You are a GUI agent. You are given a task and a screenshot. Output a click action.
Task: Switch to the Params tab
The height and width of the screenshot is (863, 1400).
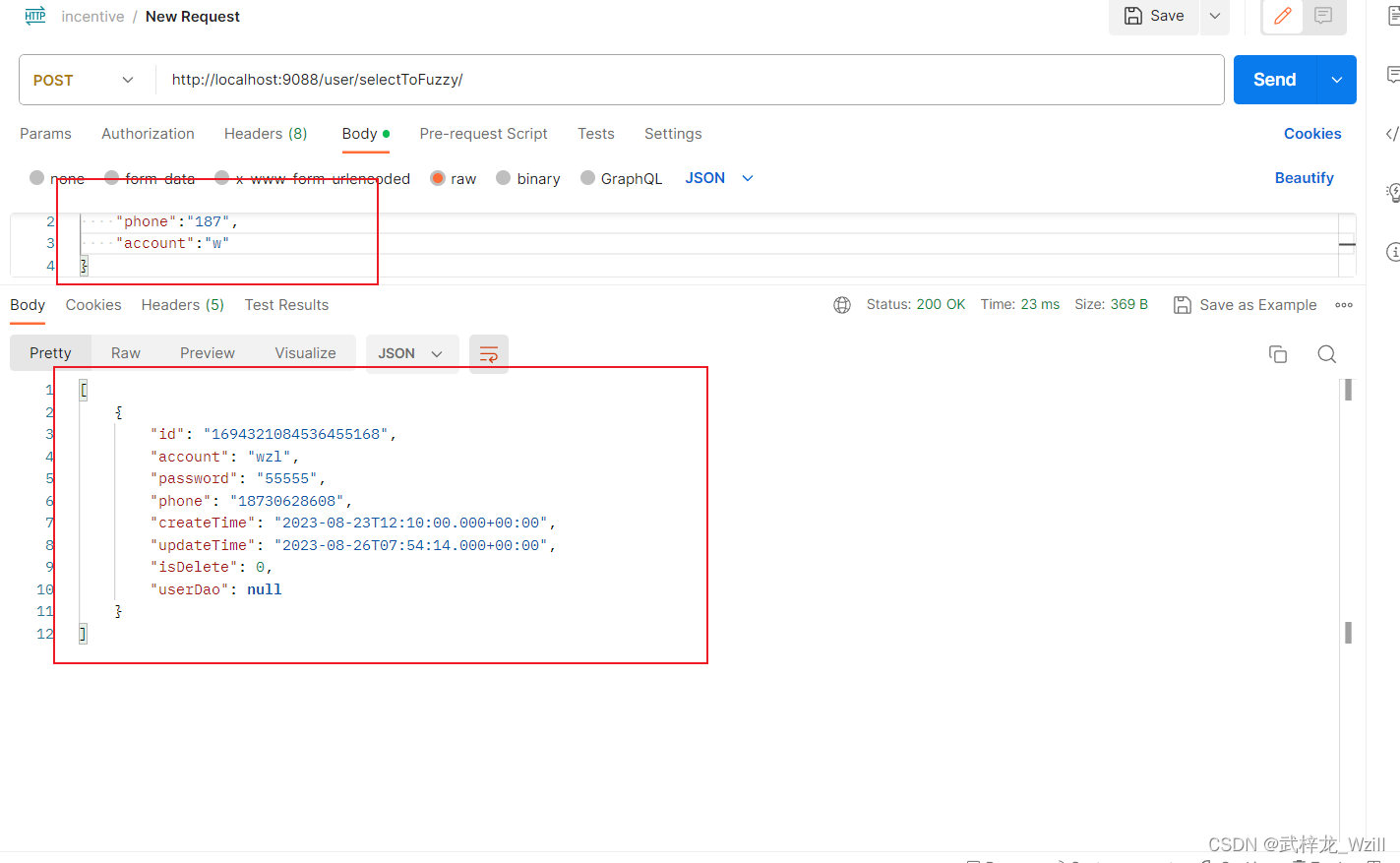tap(45, 134)
